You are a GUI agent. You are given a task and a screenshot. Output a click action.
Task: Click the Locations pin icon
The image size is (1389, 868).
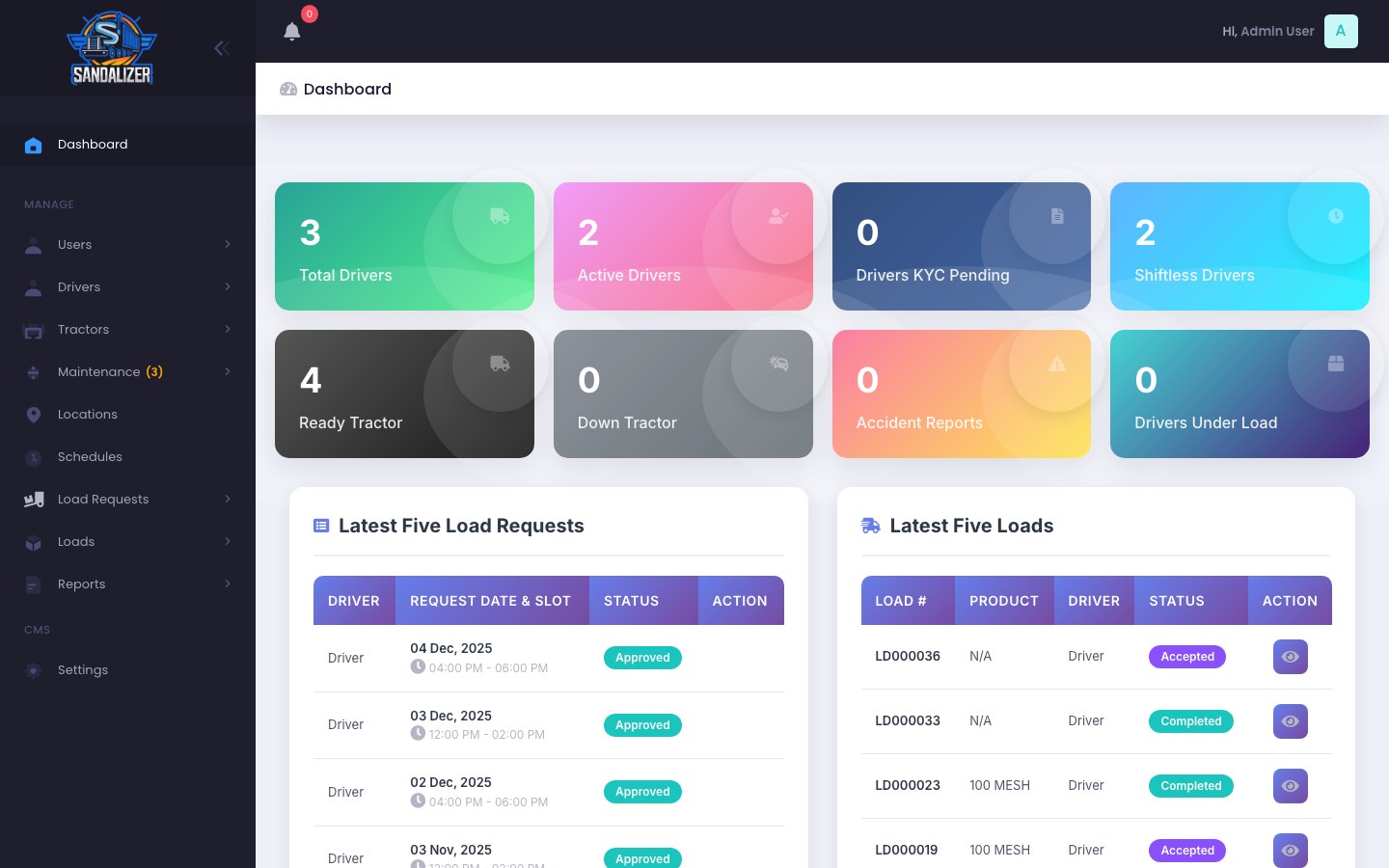click(34, 415)
